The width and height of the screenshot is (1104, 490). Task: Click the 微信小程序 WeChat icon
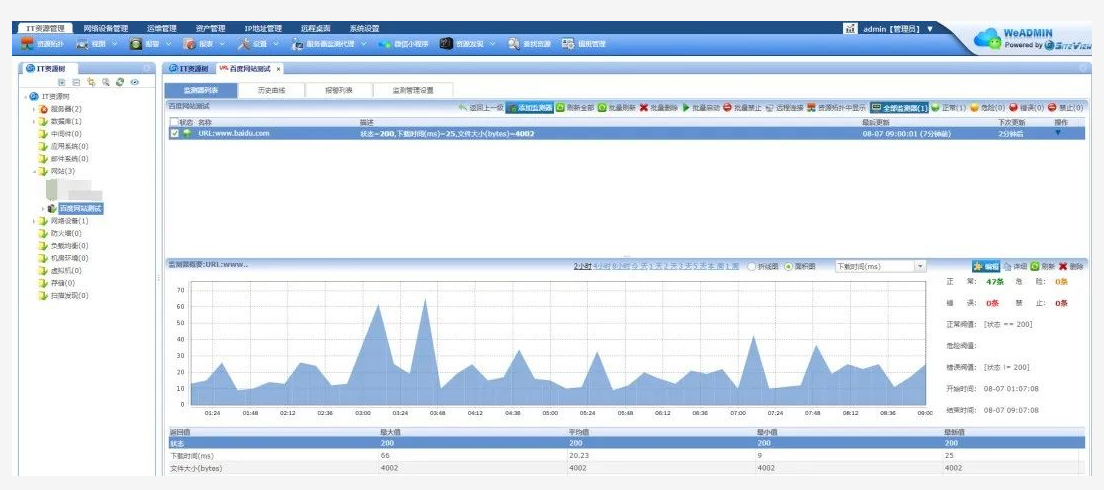384,44
